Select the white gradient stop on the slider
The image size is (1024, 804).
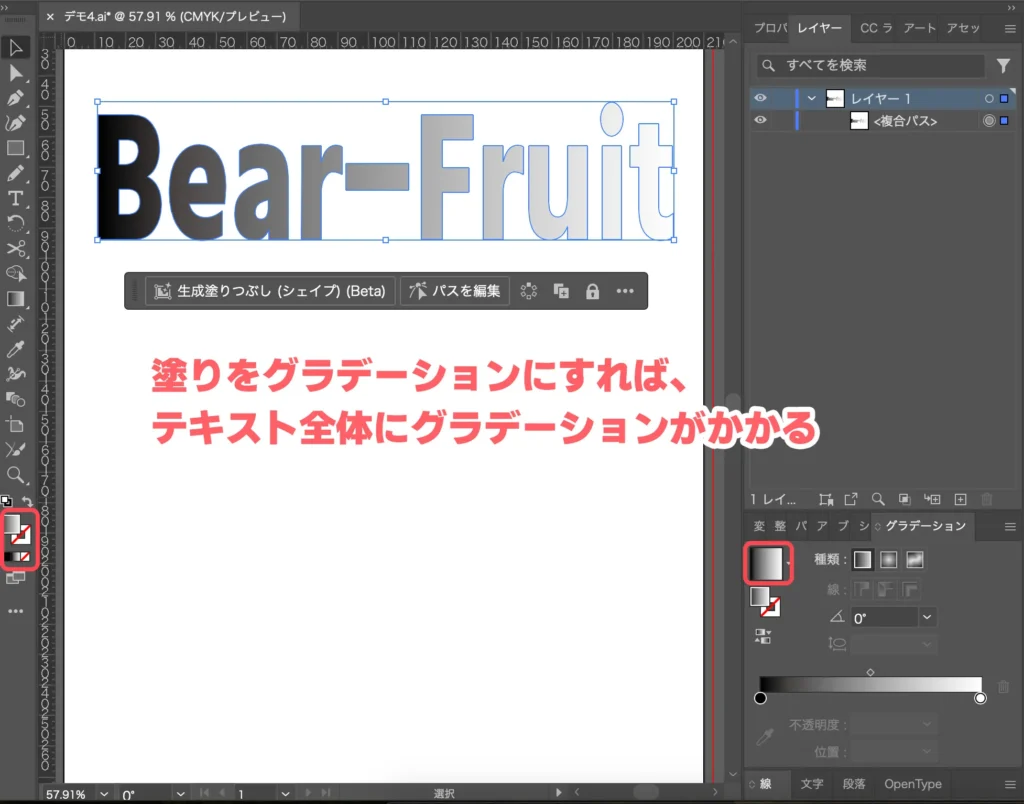980,698
